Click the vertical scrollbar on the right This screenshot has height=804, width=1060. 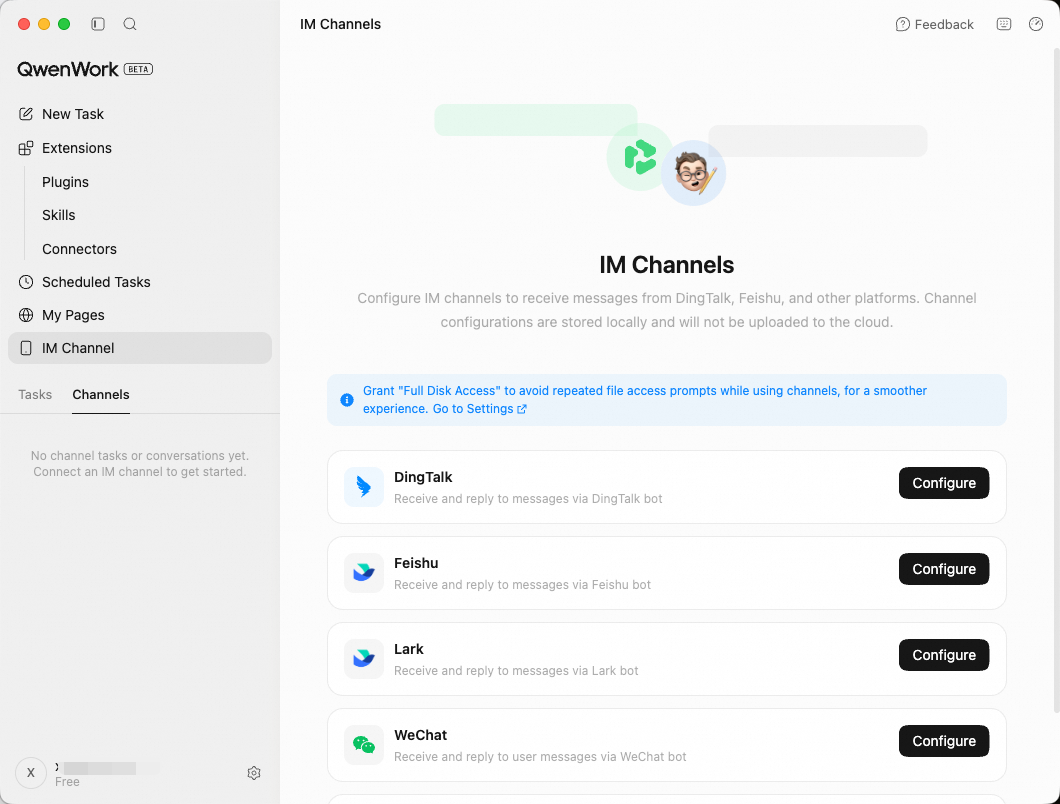tap(1056, 379)
